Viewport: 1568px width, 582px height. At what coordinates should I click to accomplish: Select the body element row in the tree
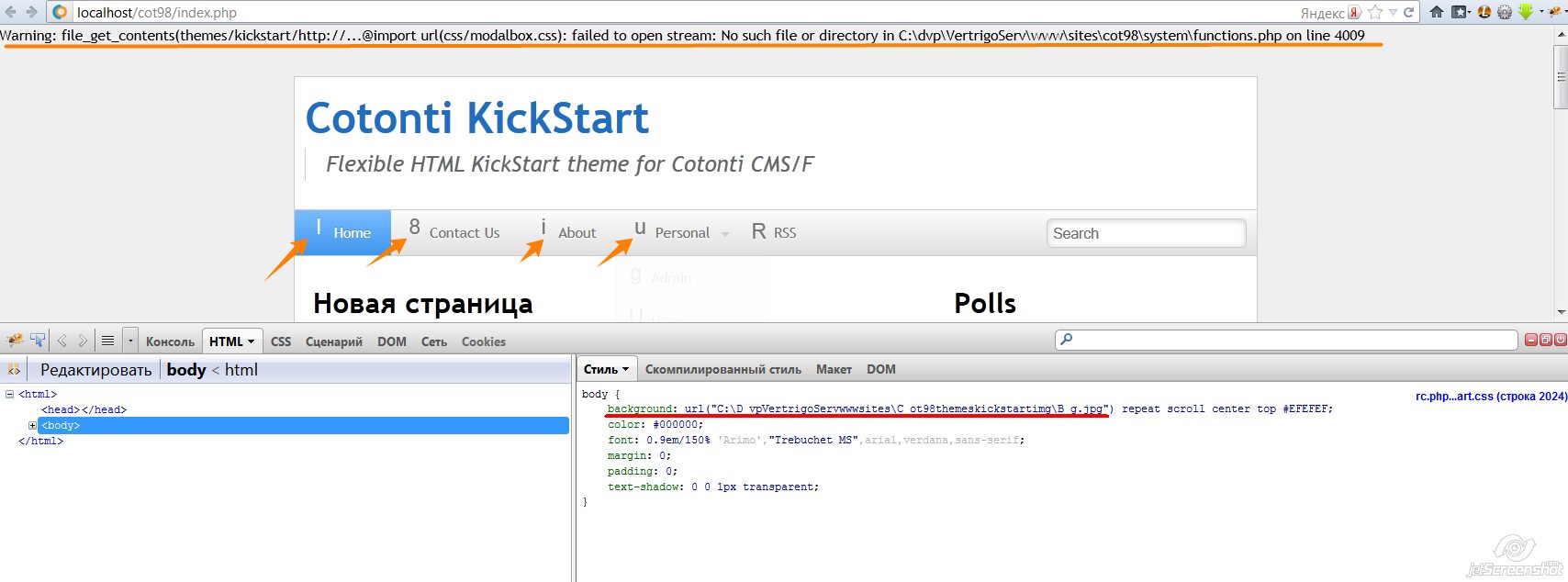click(303, 426)
